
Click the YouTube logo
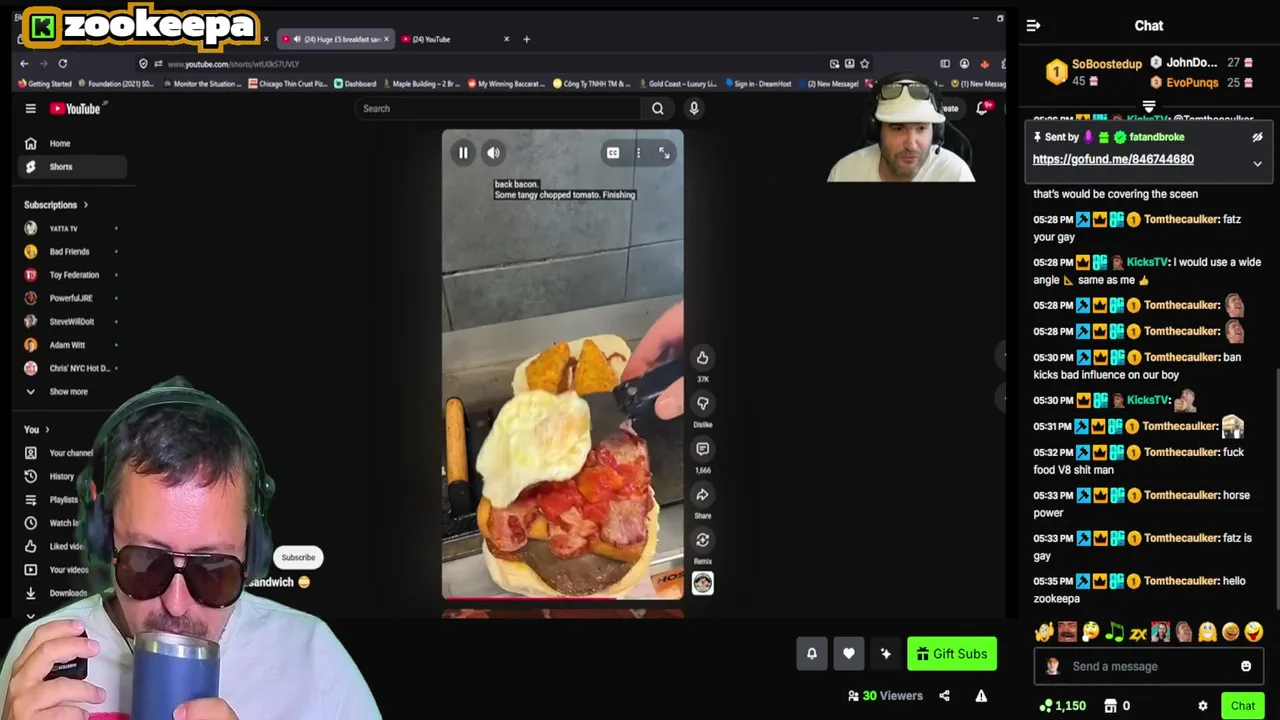[75, 108]
